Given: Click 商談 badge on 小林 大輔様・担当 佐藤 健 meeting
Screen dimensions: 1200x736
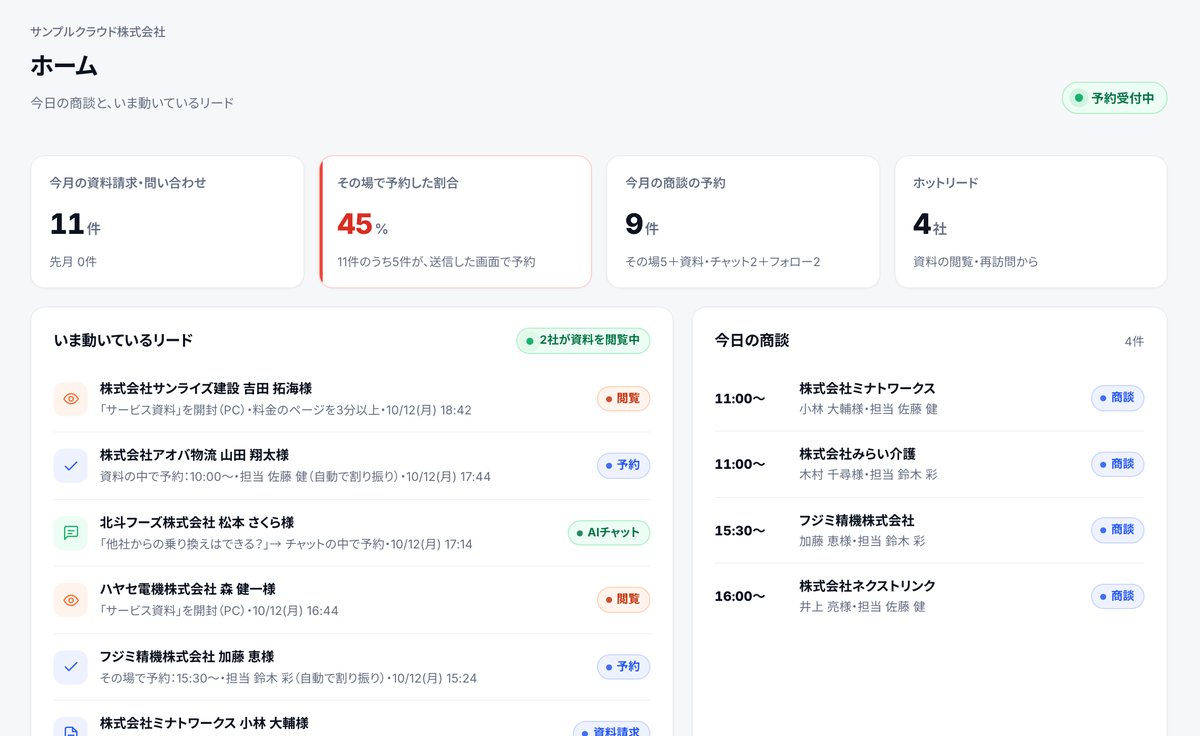Looking at the screenshot, I should click(x=1117, y=398).
